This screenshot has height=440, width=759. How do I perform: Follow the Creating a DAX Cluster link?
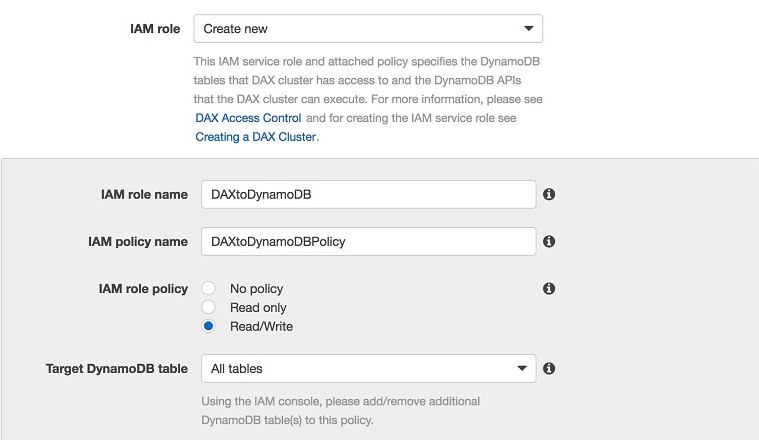tap(255, 137)
